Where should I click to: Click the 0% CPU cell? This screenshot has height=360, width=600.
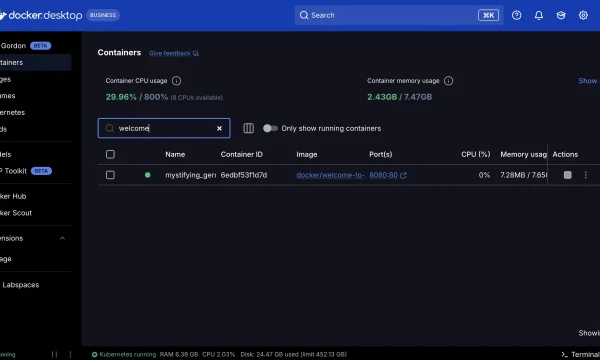[484, 175]
